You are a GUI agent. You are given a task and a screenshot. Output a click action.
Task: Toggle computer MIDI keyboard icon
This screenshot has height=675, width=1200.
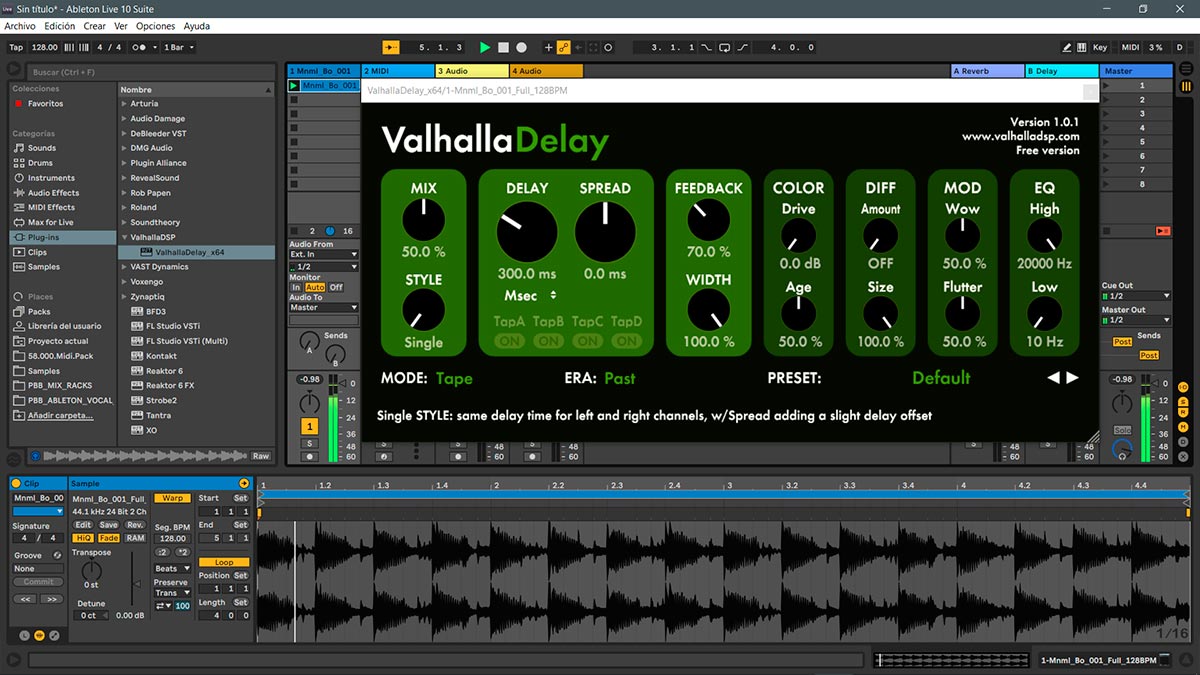[1083, 47]
